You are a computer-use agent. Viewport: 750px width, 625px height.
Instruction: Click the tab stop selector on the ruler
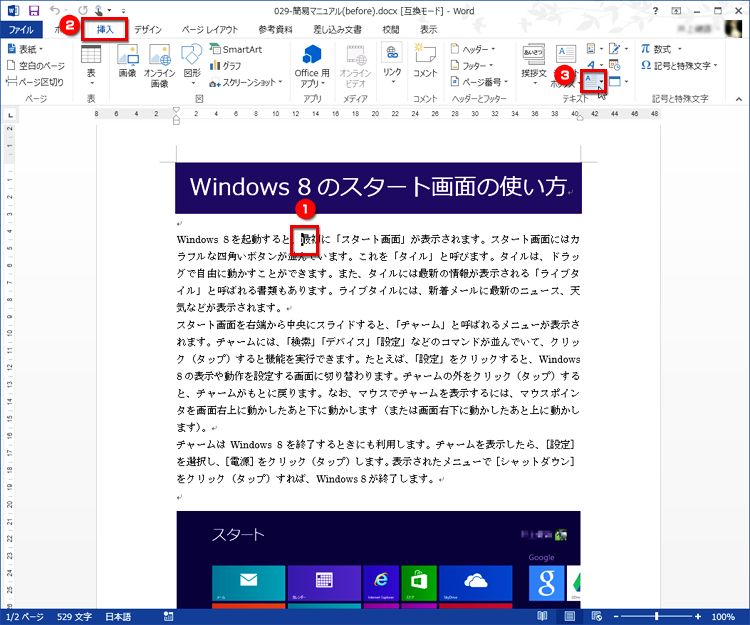pos(11,115)
